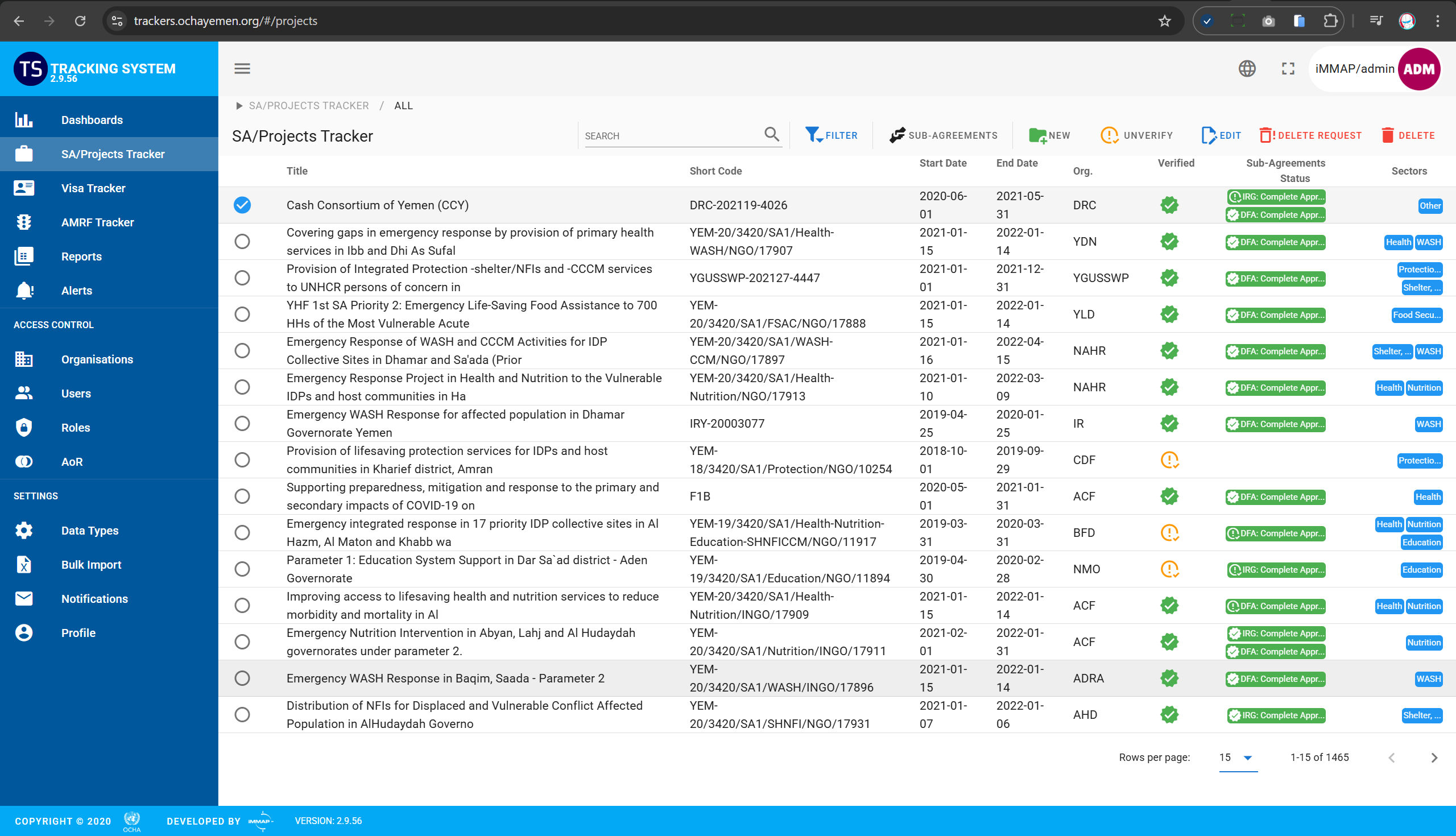Click the search magnifier icon
This screenshot has height=836, width=1456.
point(772,134)
